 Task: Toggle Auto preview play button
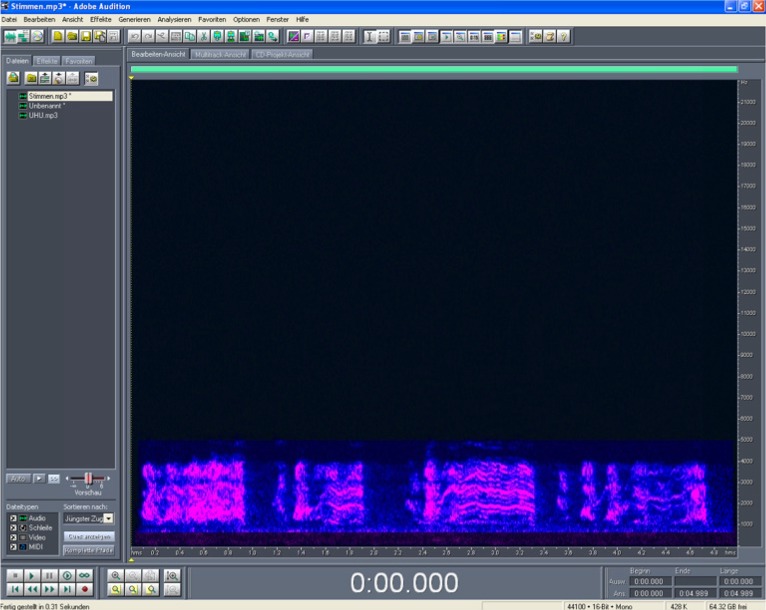18,479
